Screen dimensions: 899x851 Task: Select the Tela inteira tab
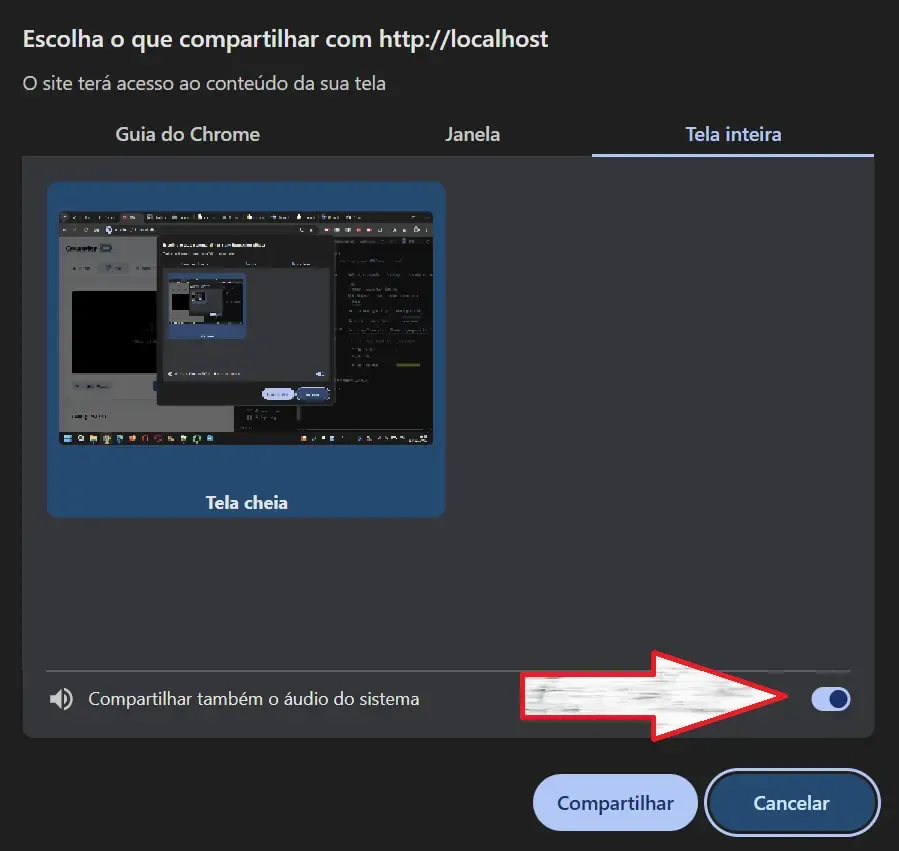point(732,134)
